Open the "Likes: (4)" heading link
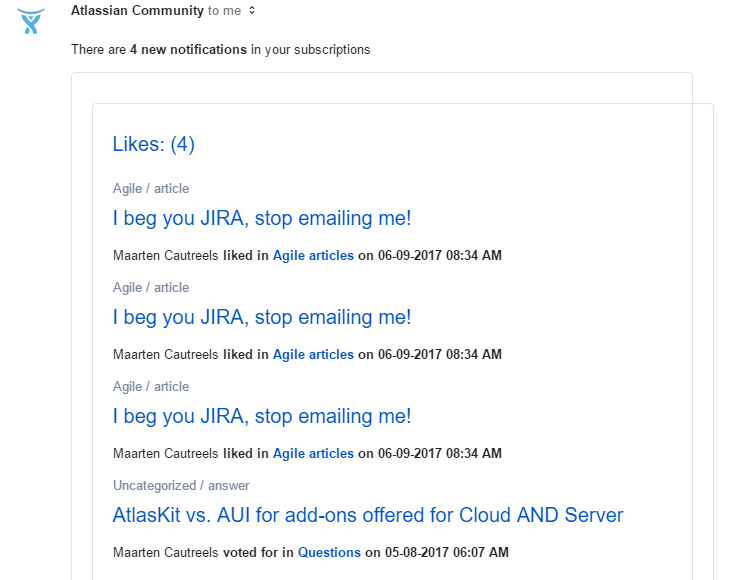Image resolution: width=730 pixels, height=580 pixels. (x=154, y=144)
